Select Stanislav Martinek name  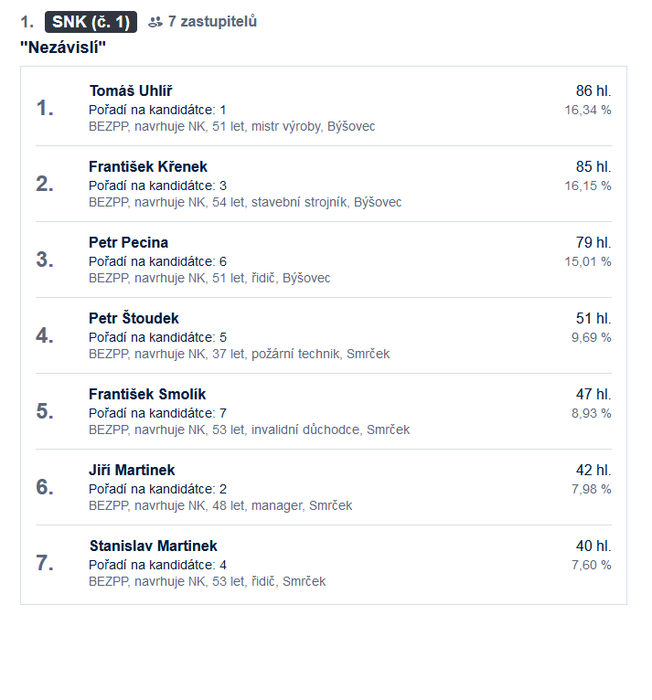tap(153, 546)
